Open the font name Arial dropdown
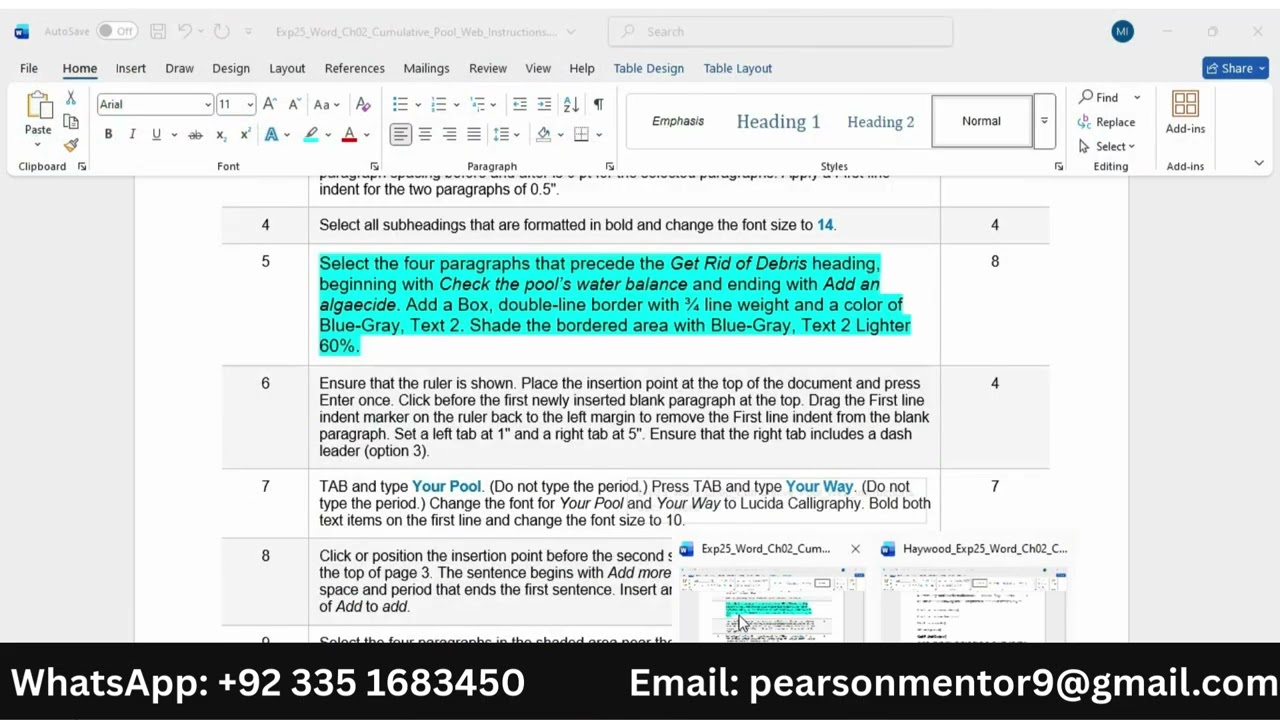 pos(207,104)
